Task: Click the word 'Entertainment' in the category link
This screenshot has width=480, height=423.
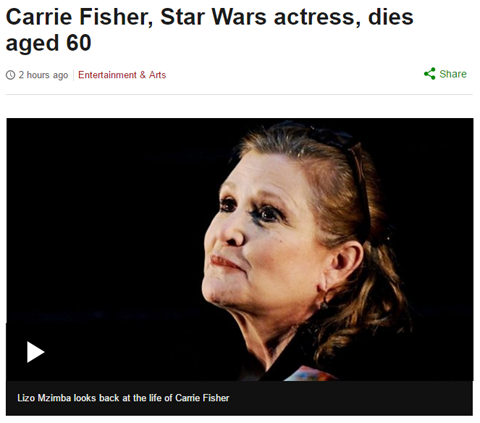Action: click(107, 75)
